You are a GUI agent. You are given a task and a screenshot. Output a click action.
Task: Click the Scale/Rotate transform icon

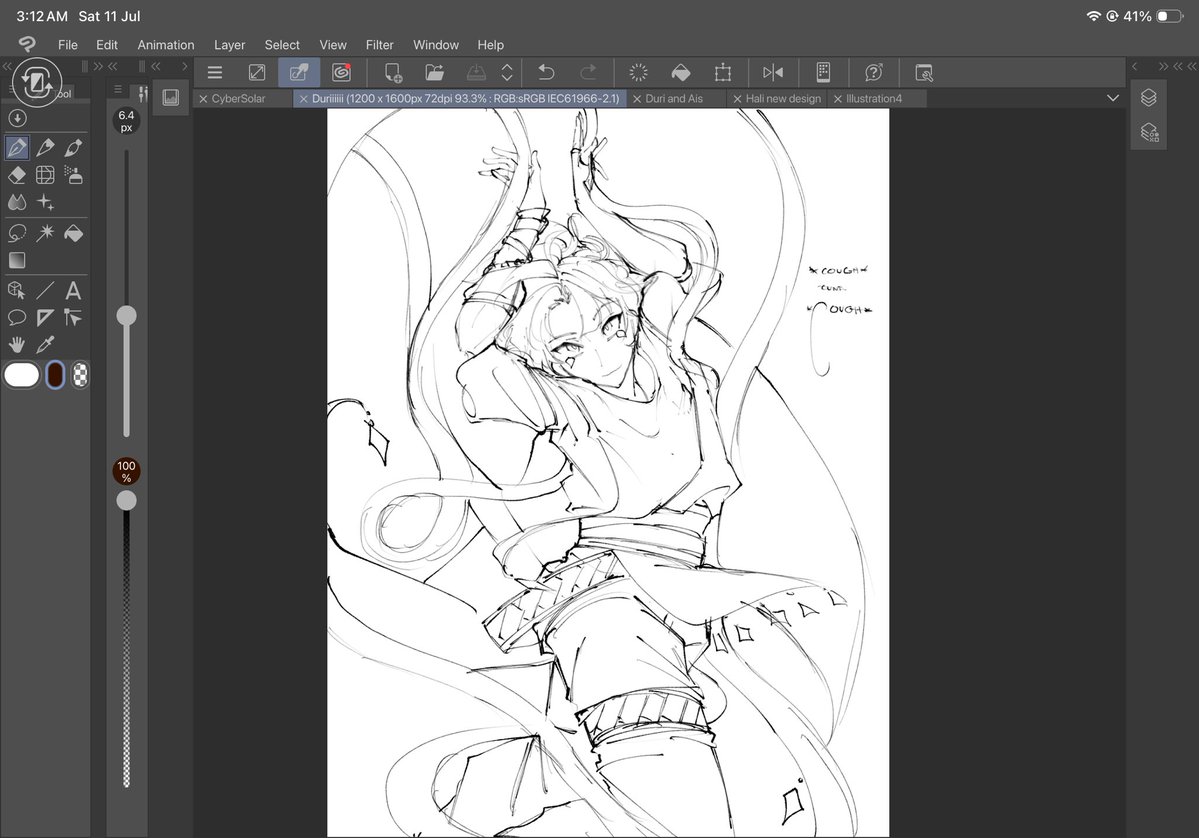[723, 73]
